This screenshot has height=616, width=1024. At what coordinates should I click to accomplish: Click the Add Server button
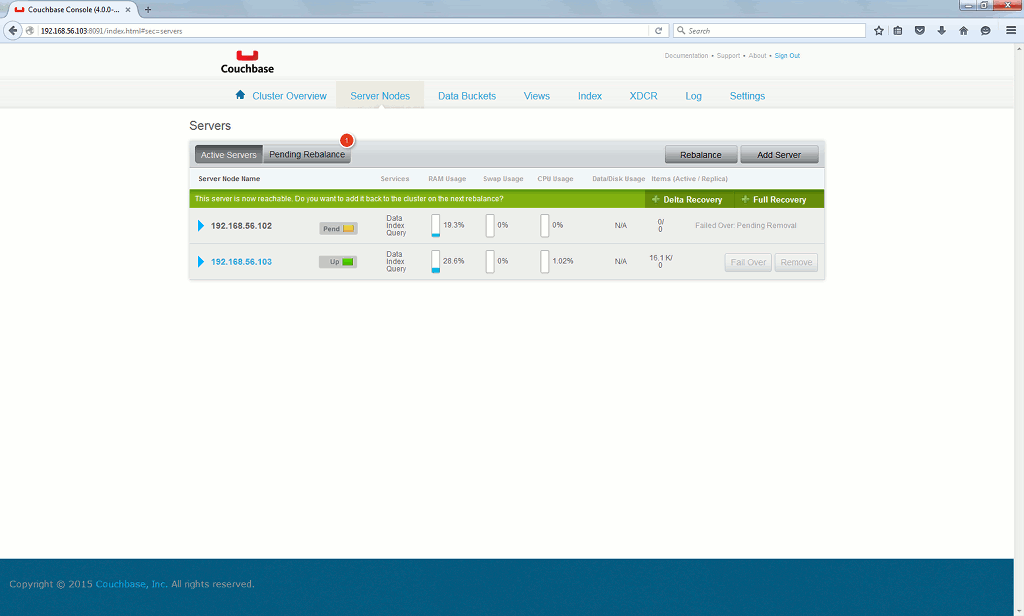[779, 154]
